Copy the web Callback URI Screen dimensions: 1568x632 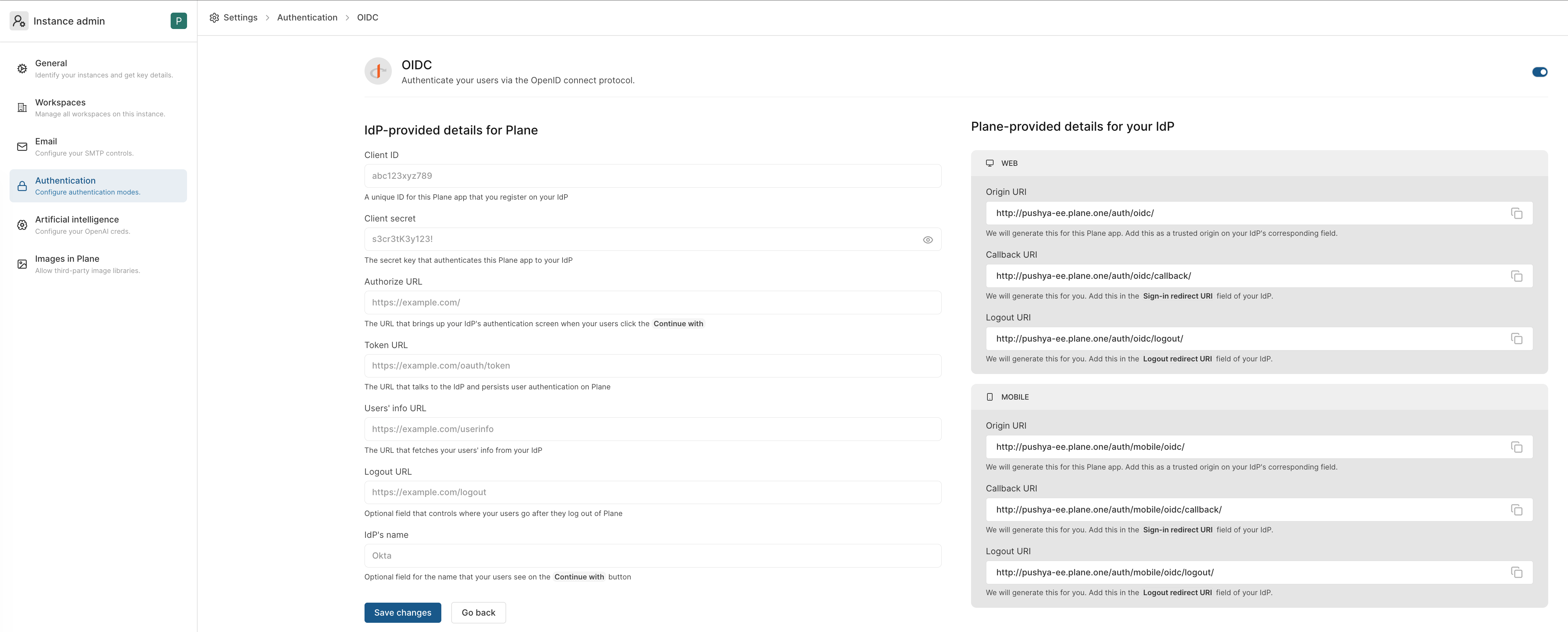tap(1517, 276)
